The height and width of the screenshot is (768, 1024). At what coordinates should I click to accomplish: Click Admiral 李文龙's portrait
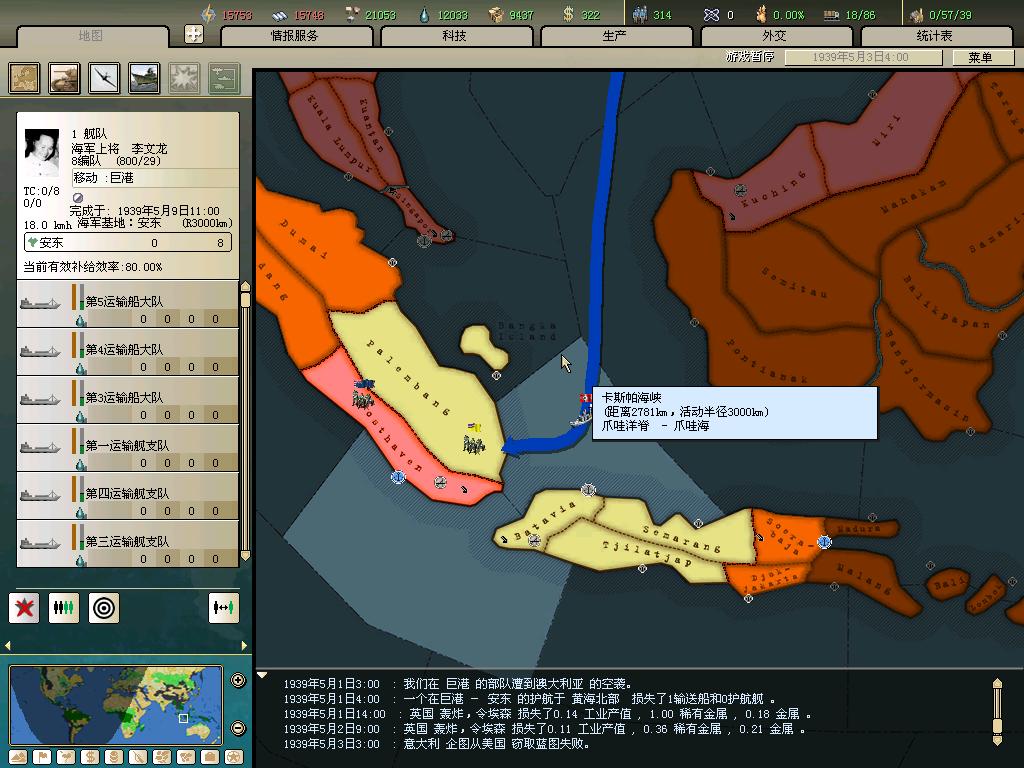(42, 152)
